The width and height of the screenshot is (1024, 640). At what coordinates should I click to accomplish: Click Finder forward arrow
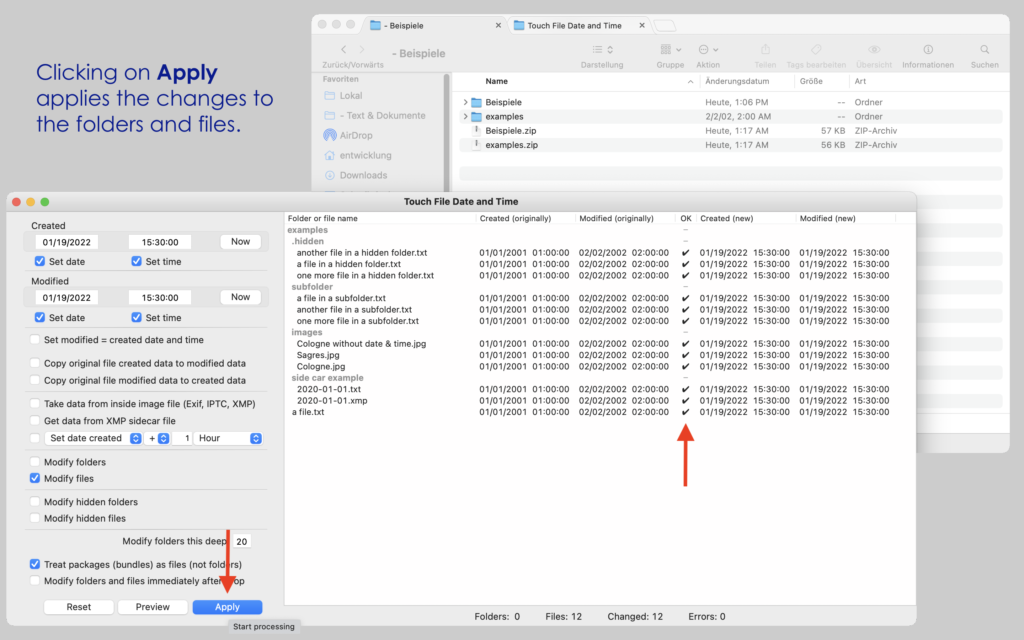[x=362, y=50]
